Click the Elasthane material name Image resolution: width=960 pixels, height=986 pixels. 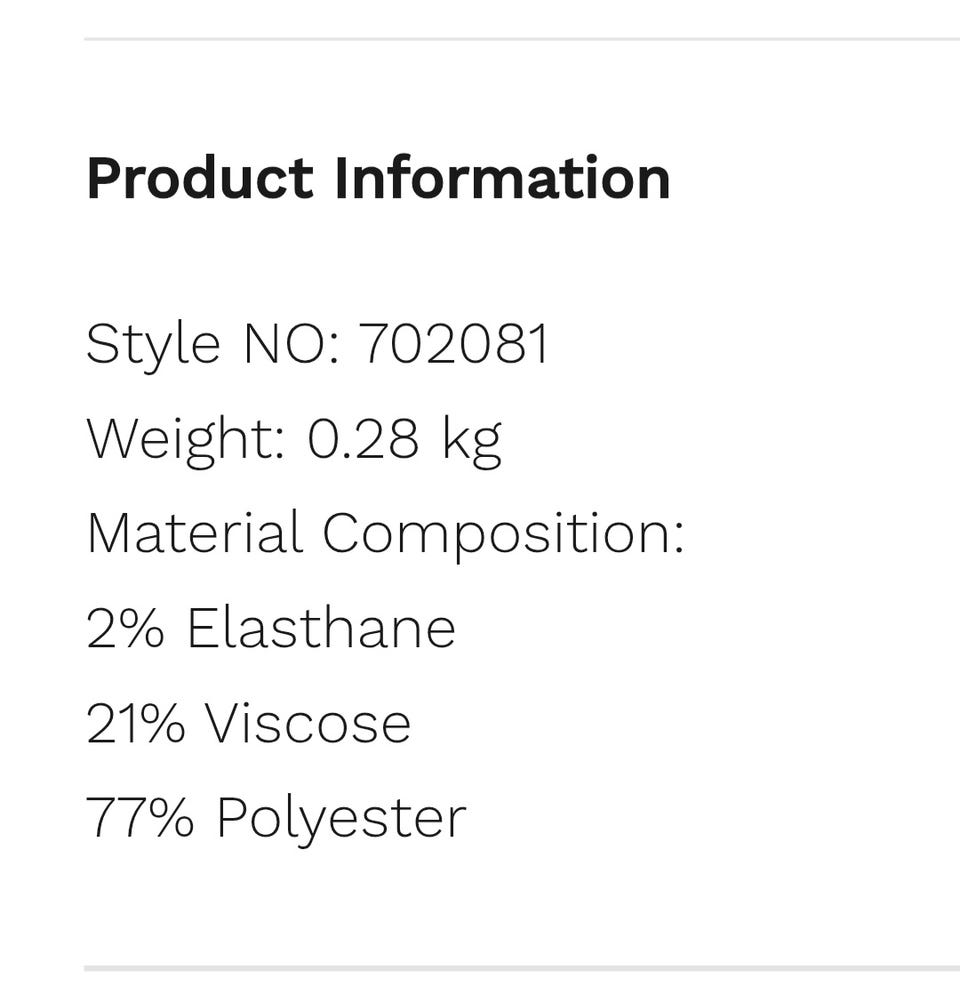pos(321,627)
